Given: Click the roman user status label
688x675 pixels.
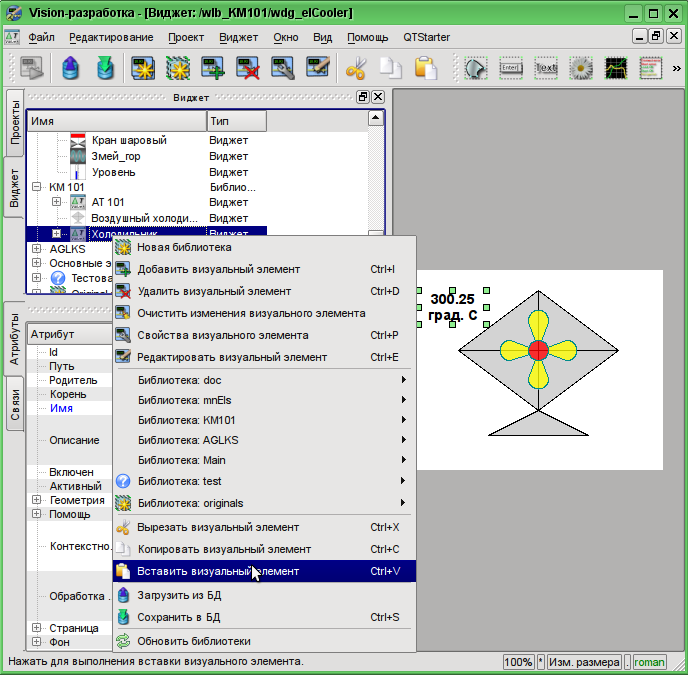Looking at the screenshot, I should click(x=649, y=662).
